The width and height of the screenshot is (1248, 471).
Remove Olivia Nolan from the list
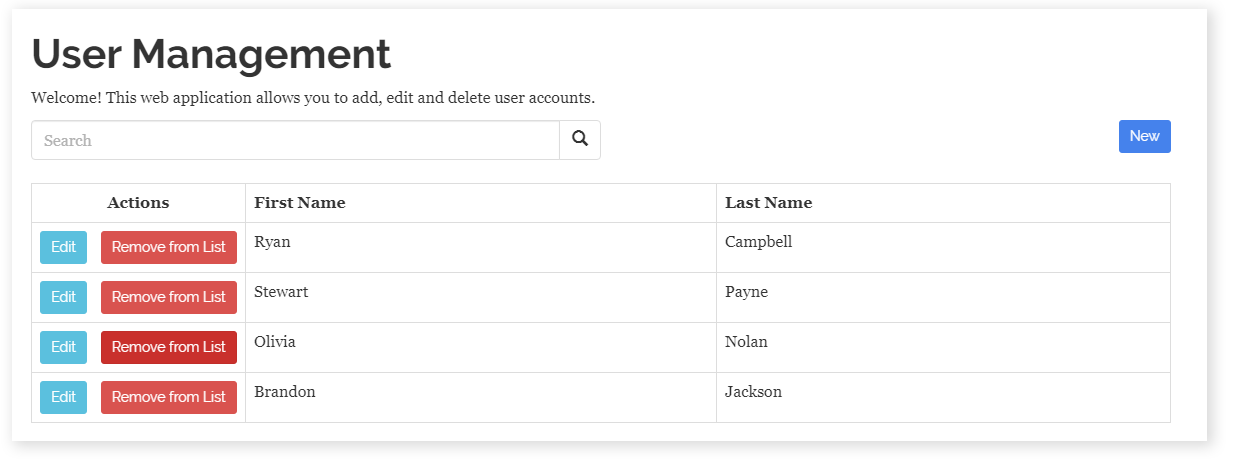tap(169, 347)
